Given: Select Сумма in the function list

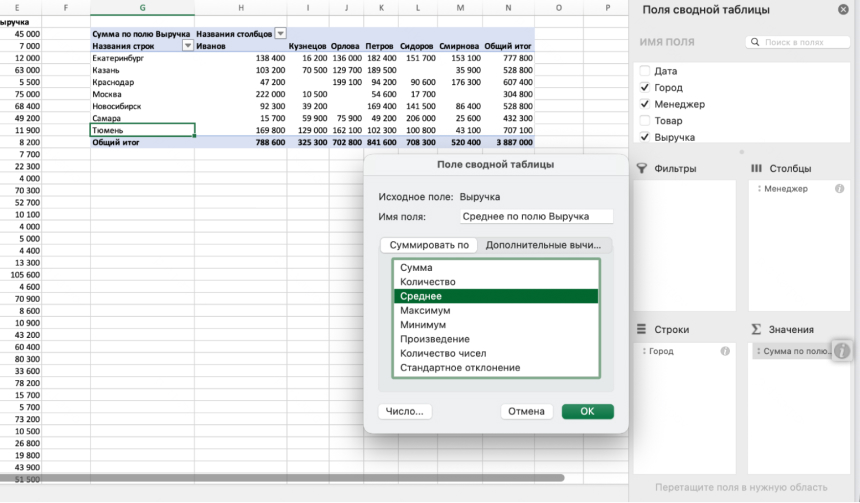Looking at the screenshot, I should tap(496, 268).
